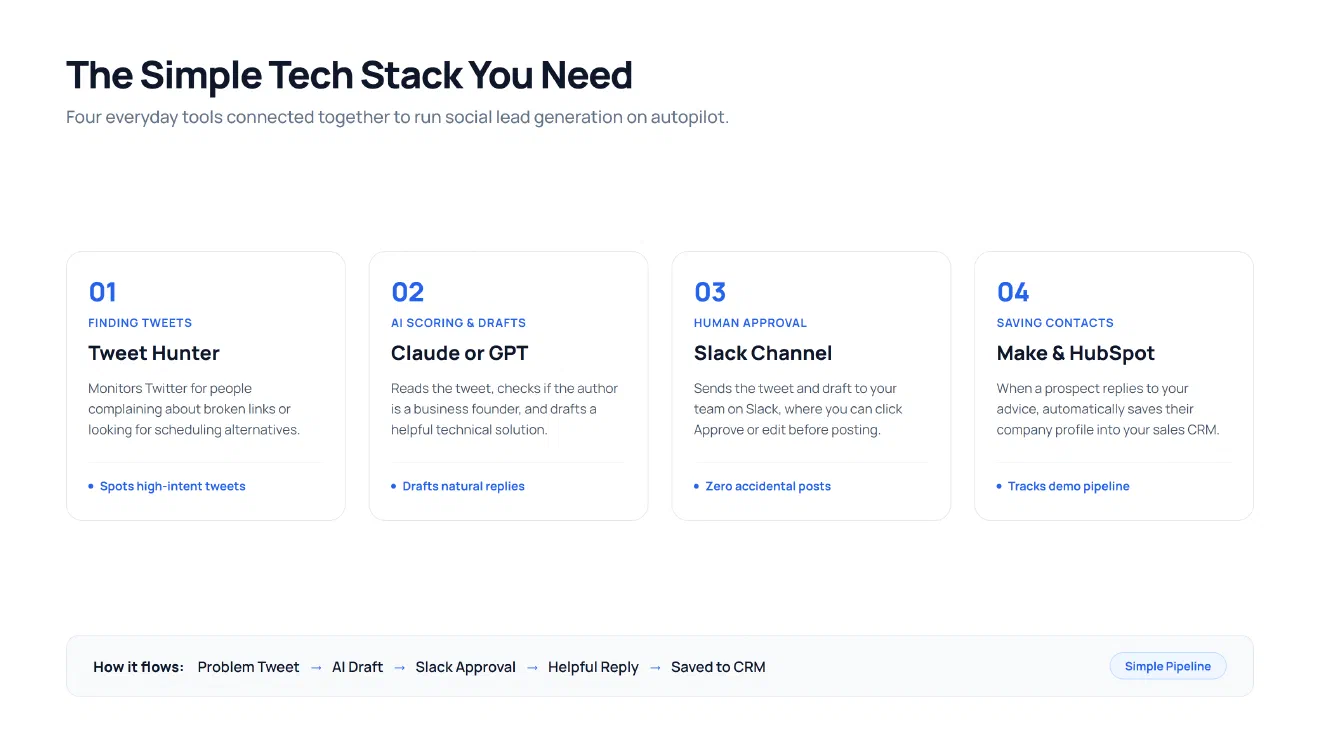
Task: Click the step number 01
Action: click(103, 292)
